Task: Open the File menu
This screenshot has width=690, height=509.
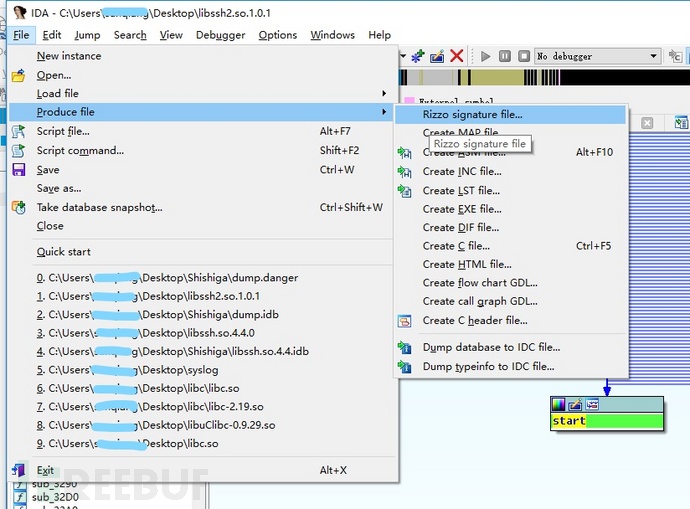Action: pyautogui.click(x=21, y=35)
